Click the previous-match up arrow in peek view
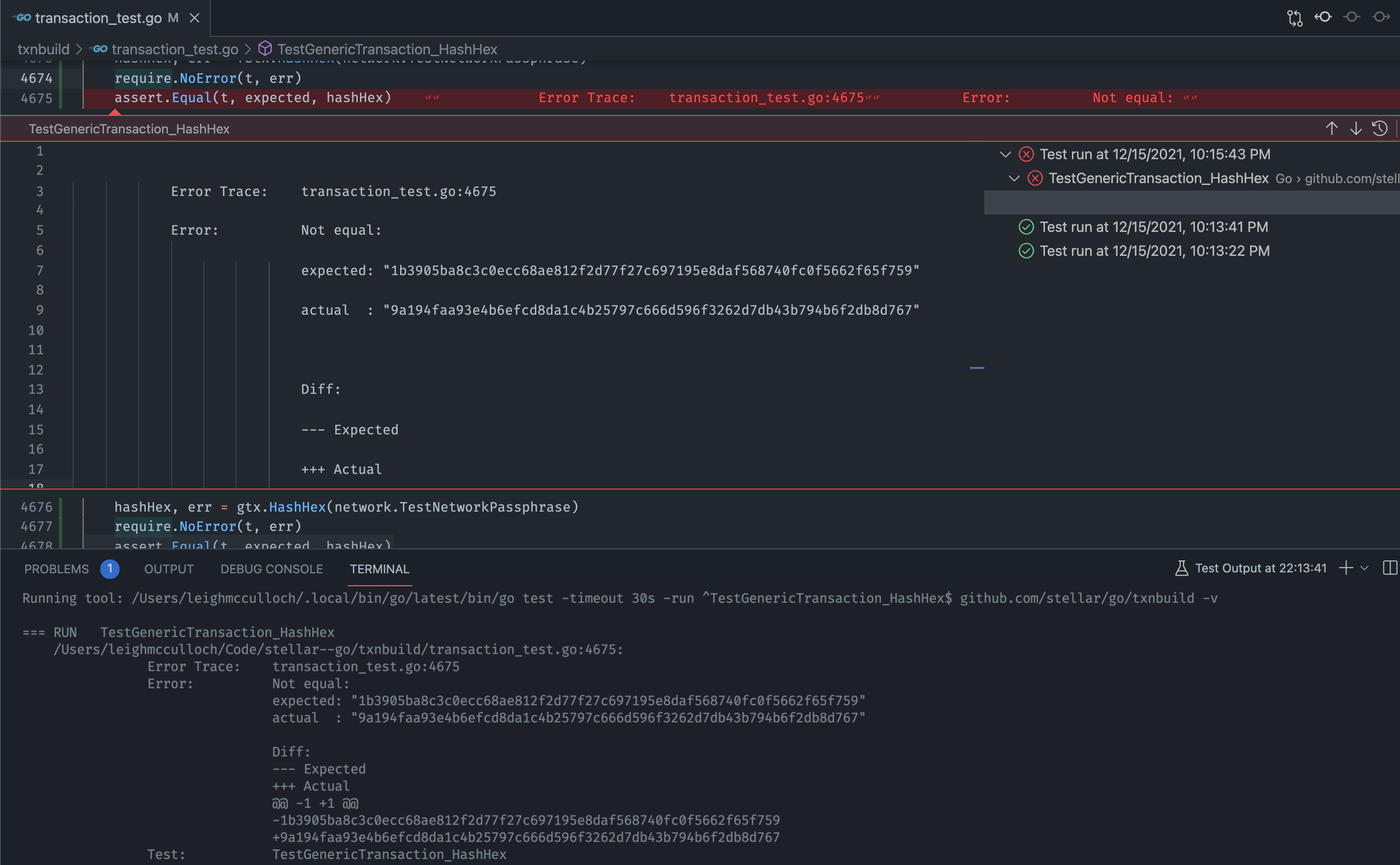This screenshot has width=1400, height=865. click(x=1332, y=128)
